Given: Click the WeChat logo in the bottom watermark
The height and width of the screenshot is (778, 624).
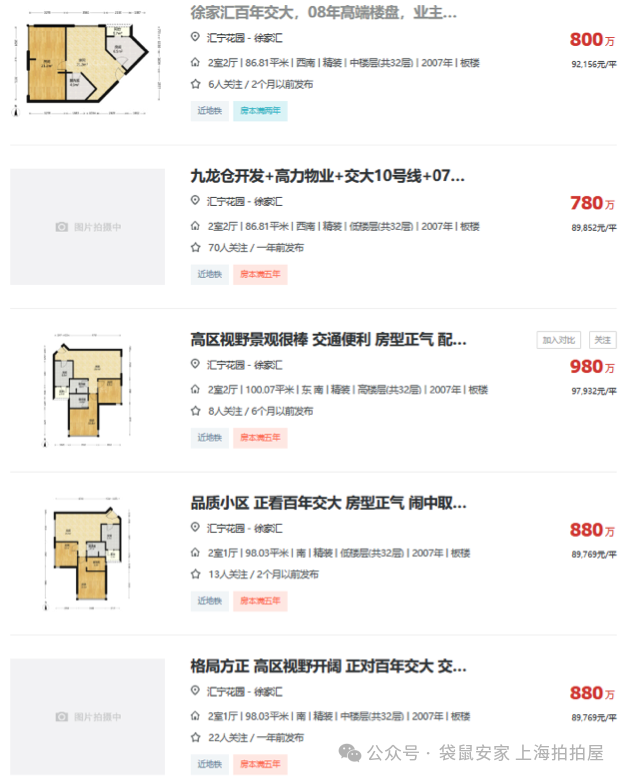Looking at the screenshot, I should point(350,753).
